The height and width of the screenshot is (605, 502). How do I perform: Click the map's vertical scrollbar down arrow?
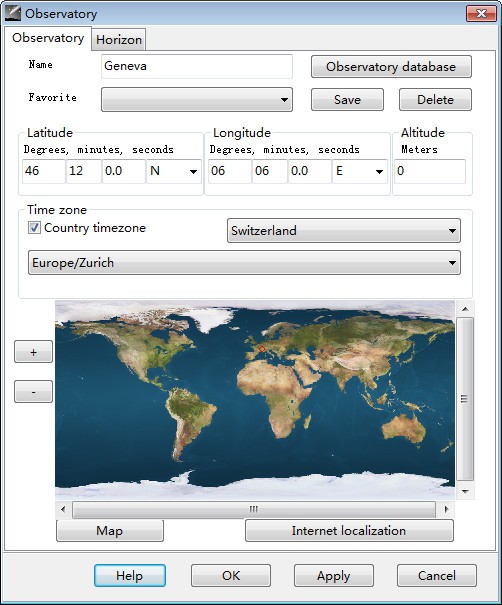[x=465, y=491]
